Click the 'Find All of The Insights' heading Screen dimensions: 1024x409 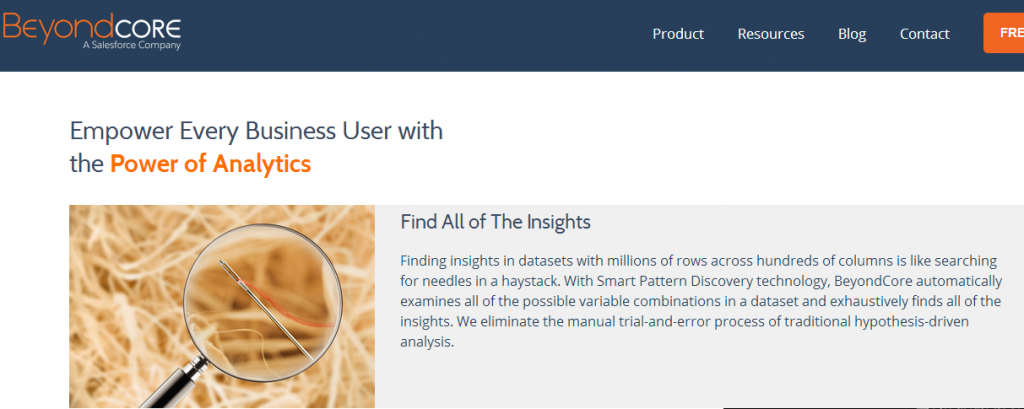(x=496, y=222)
